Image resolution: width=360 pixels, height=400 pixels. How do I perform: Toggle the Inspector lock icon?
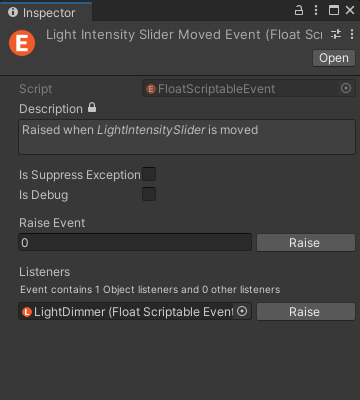(299, 10)
